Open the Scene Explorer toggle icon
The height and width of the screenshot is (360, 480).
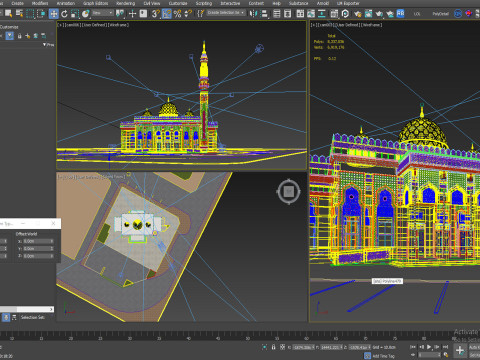[276, 14]
